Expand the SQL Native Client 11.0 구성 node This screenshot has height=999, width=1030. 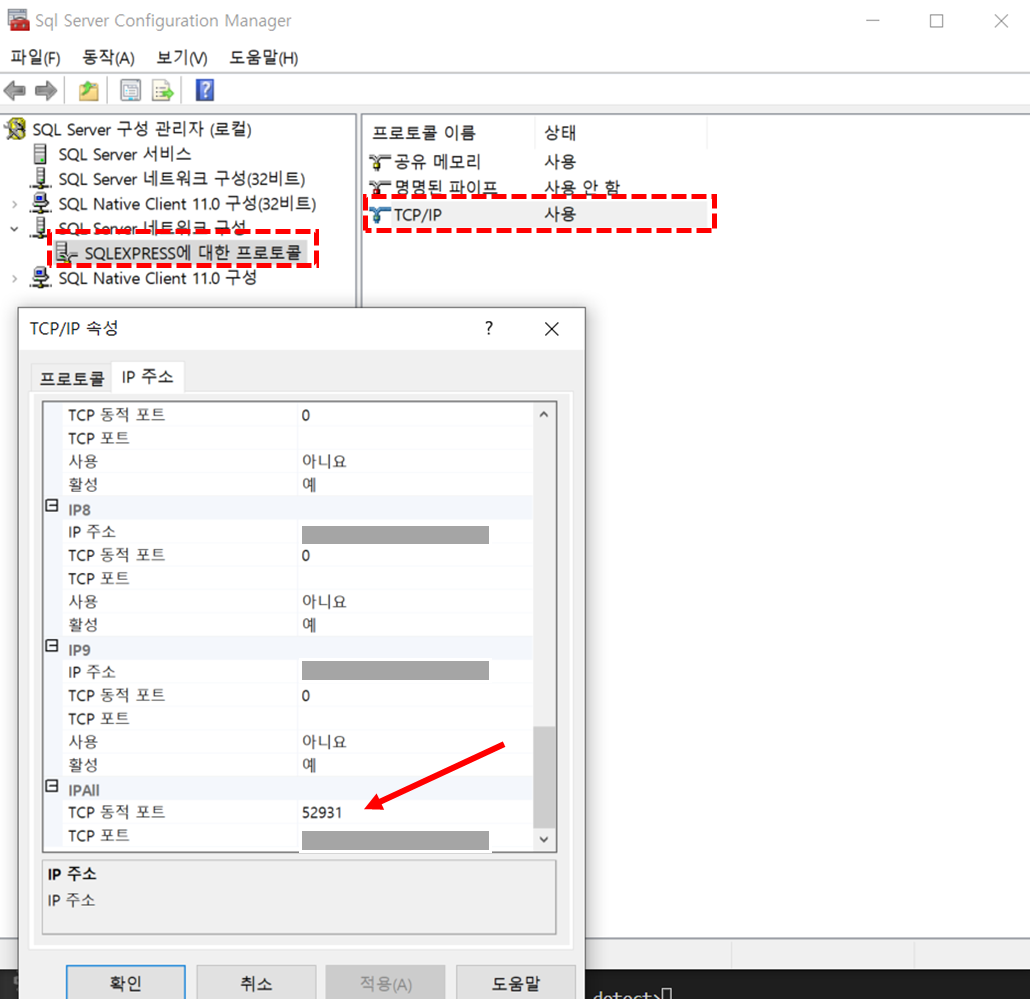click(x=14, y=279)
